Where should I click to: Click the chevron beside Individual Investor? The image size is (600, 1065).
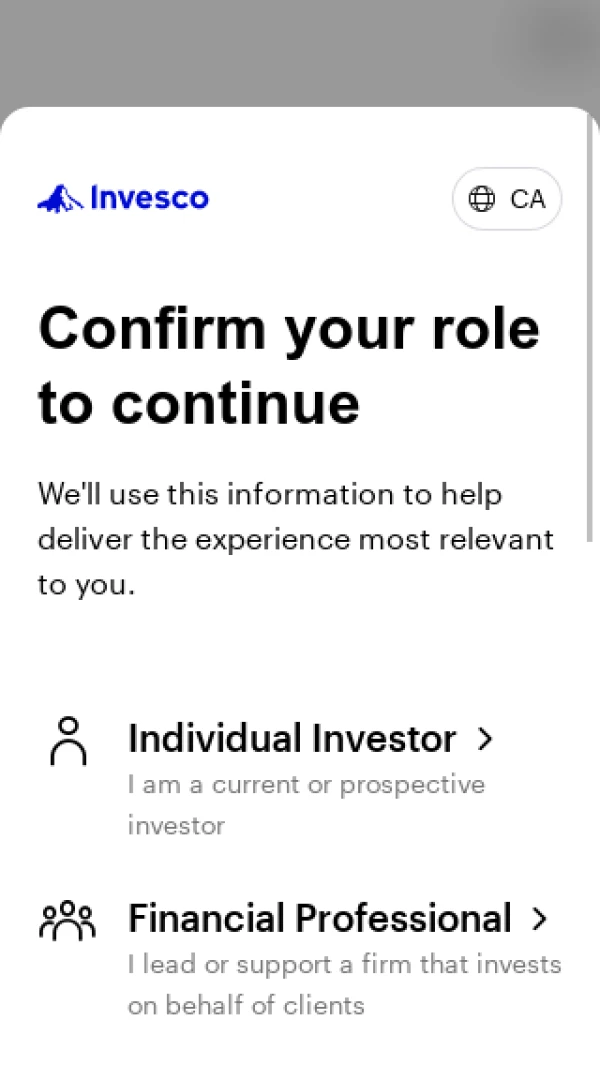(485, 739)
